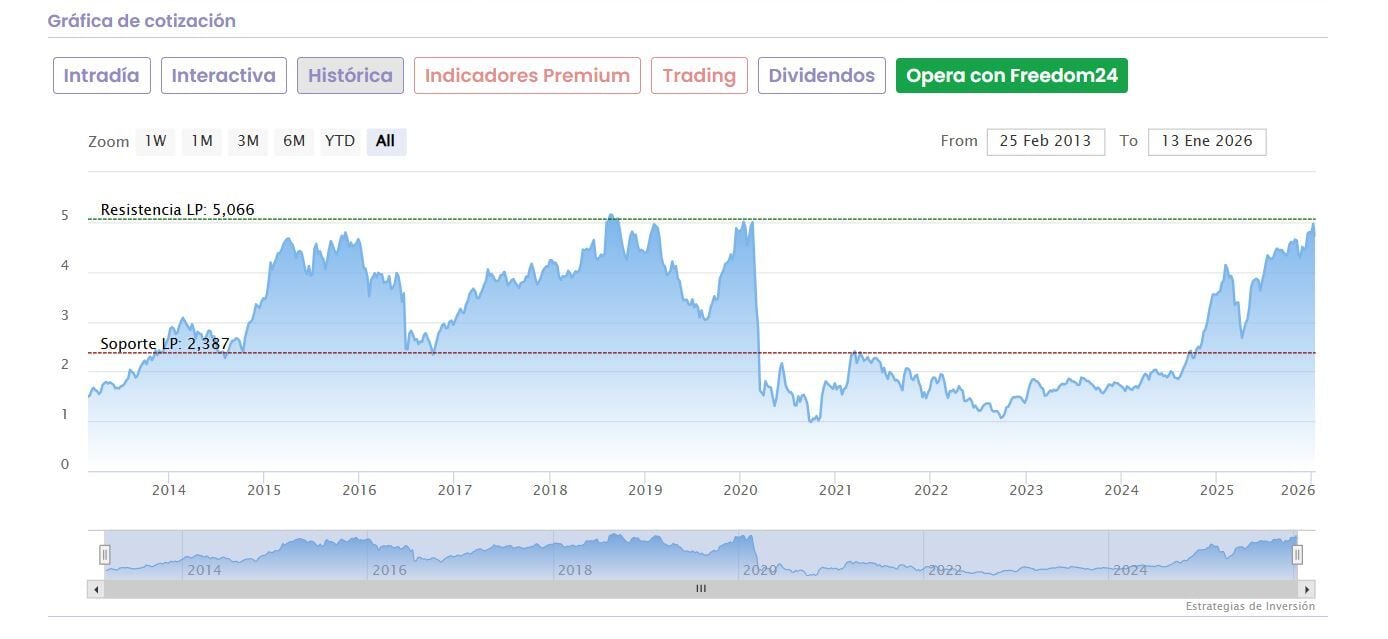The image size is (1388, 639).
Task: Click the Trading button
Action: click(x=699, y=75)
